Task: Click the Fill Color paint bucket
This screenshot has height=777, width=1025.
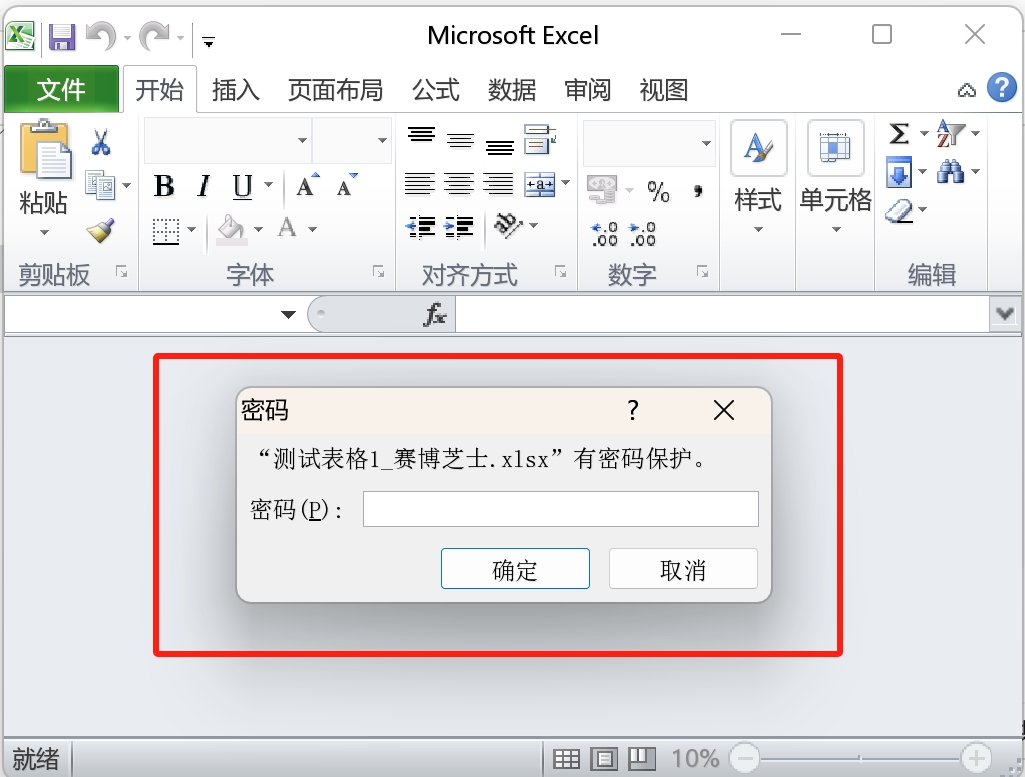Action: (231, 230)
